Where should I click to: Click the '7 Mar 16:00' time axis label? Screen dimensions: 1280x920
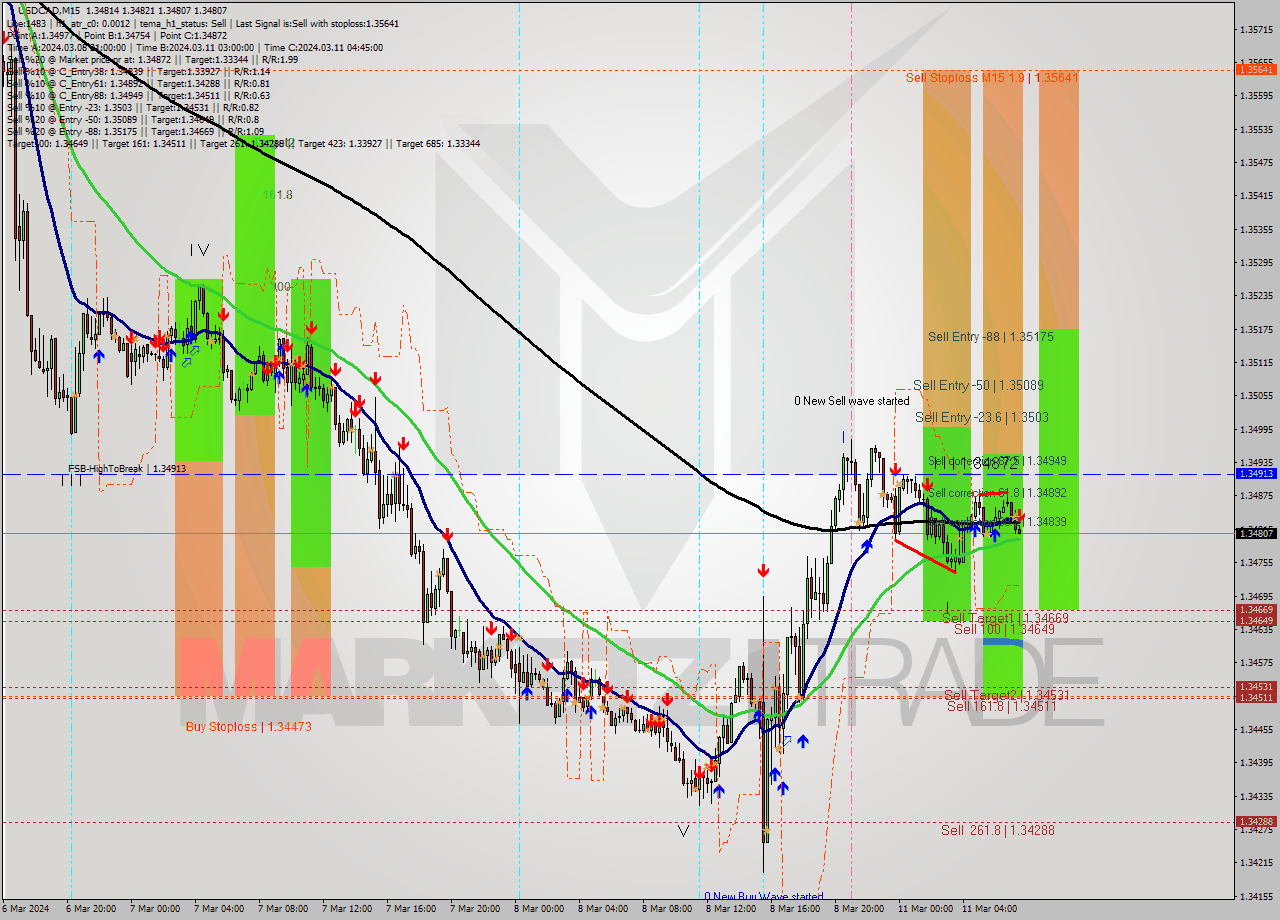tap(411, 909)
